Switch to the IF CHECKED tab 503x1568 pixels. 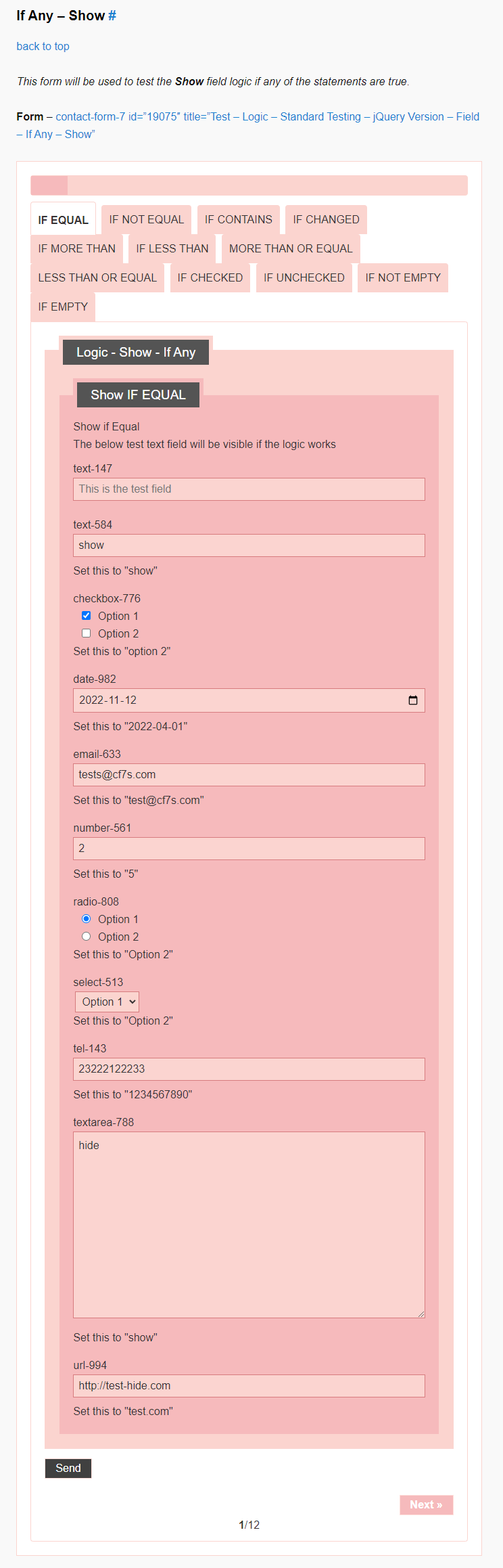(x=210, y=277)
